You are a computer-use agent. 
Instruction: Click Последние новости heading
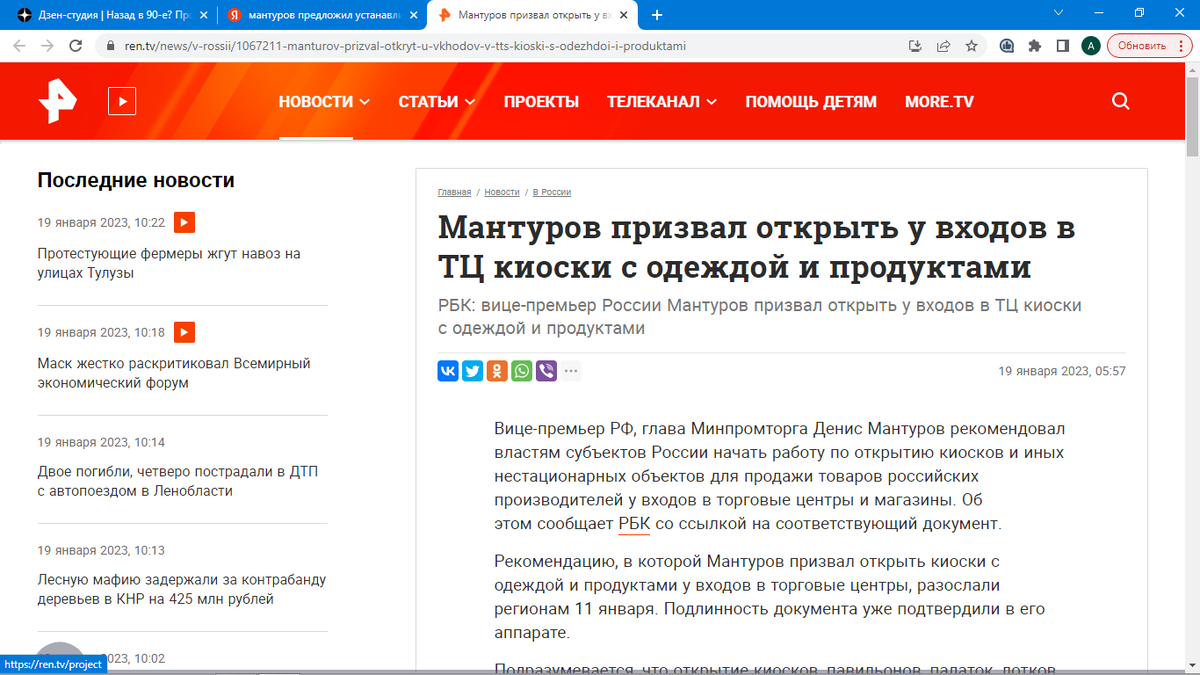136,180
